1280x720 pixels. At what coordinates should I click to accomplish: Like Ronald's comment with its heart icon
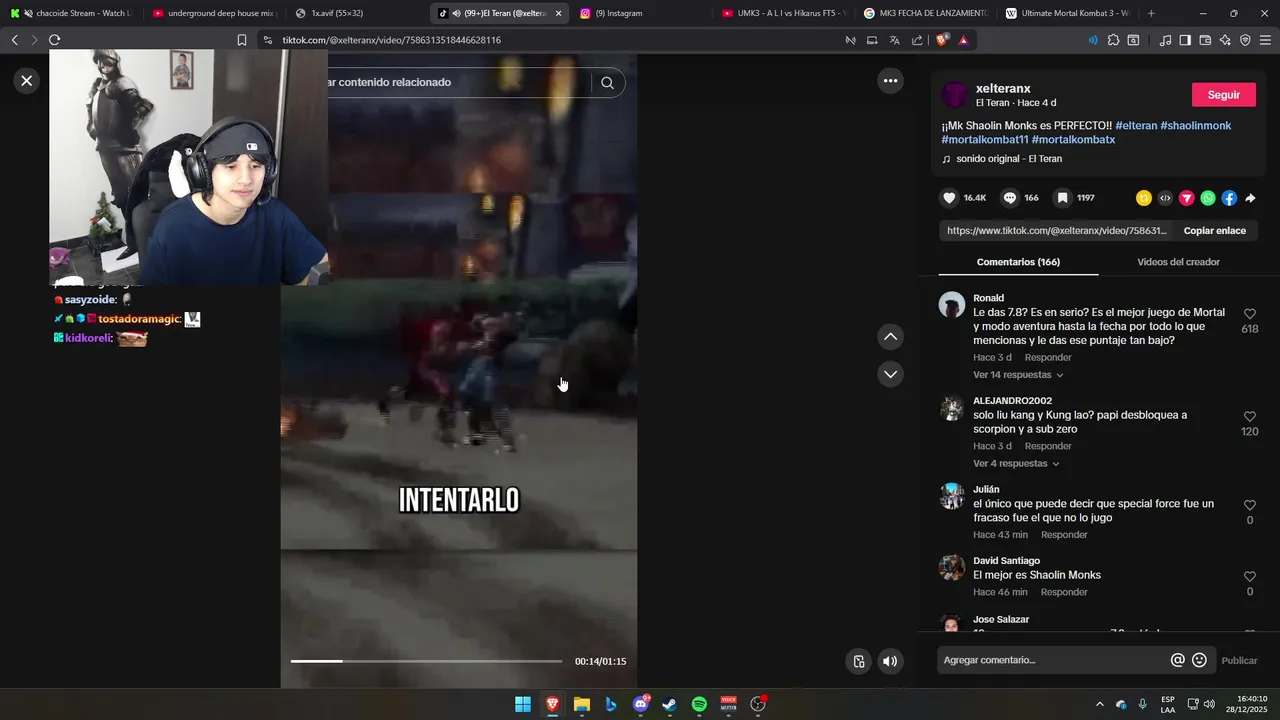1250,314
